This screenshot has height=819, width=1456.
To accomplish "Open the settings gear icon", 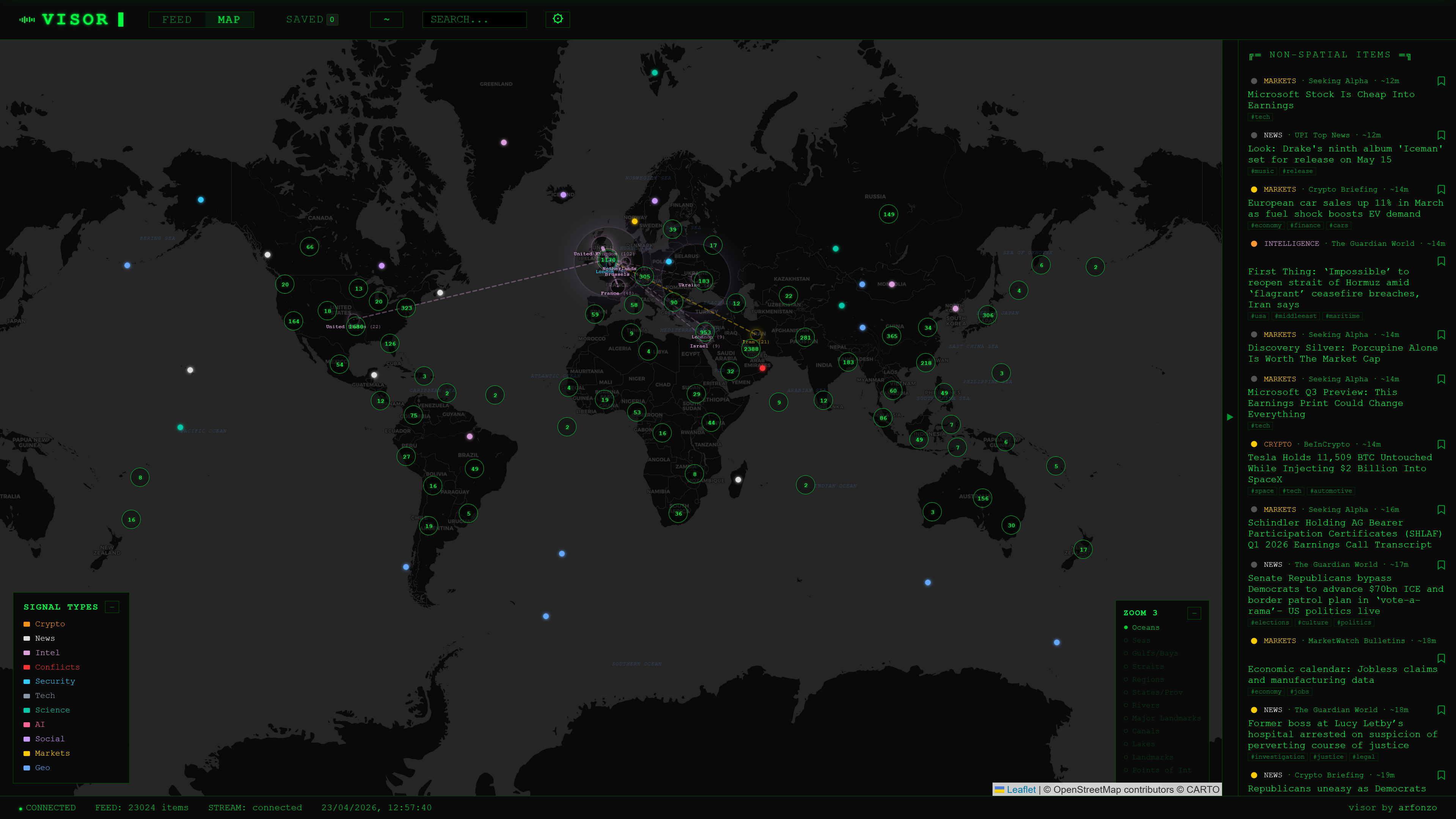I will 557,19.
